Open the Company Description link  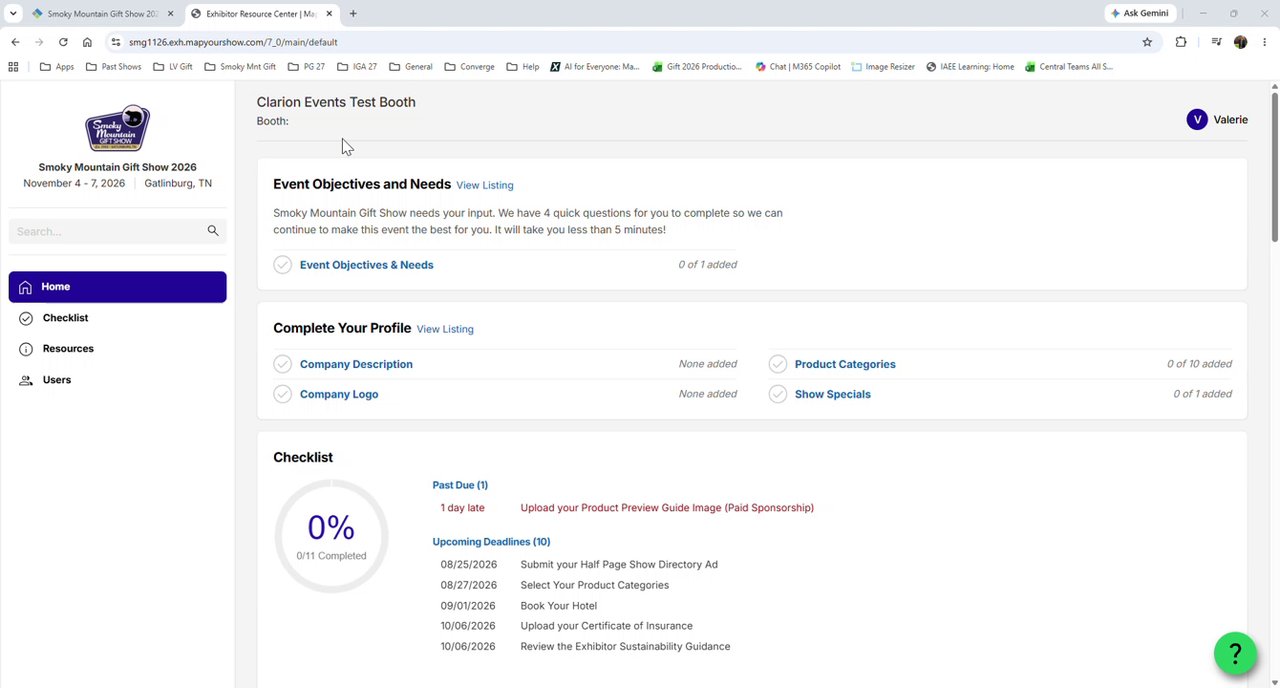(x=356, y=364)
